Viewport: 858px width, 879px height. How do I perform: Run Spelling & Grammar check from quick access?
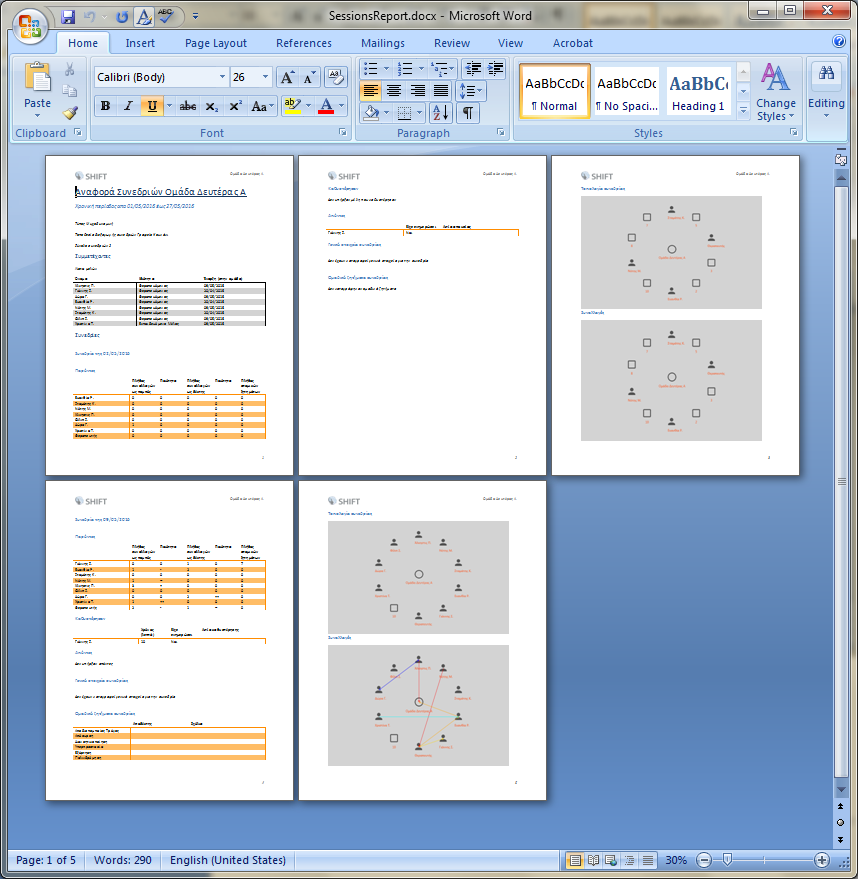pos(166,16)
